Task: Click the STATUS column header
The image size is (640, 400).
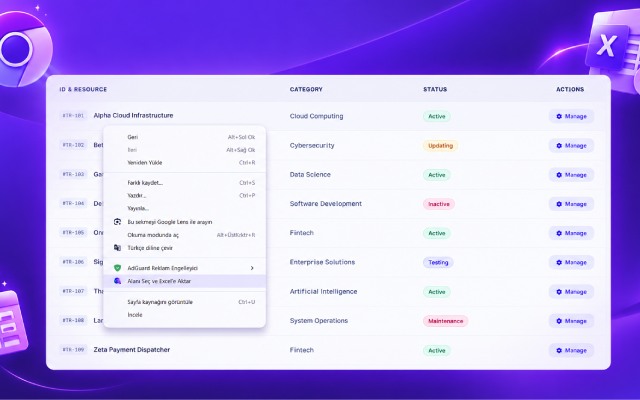Action: [x=435, y=89]
